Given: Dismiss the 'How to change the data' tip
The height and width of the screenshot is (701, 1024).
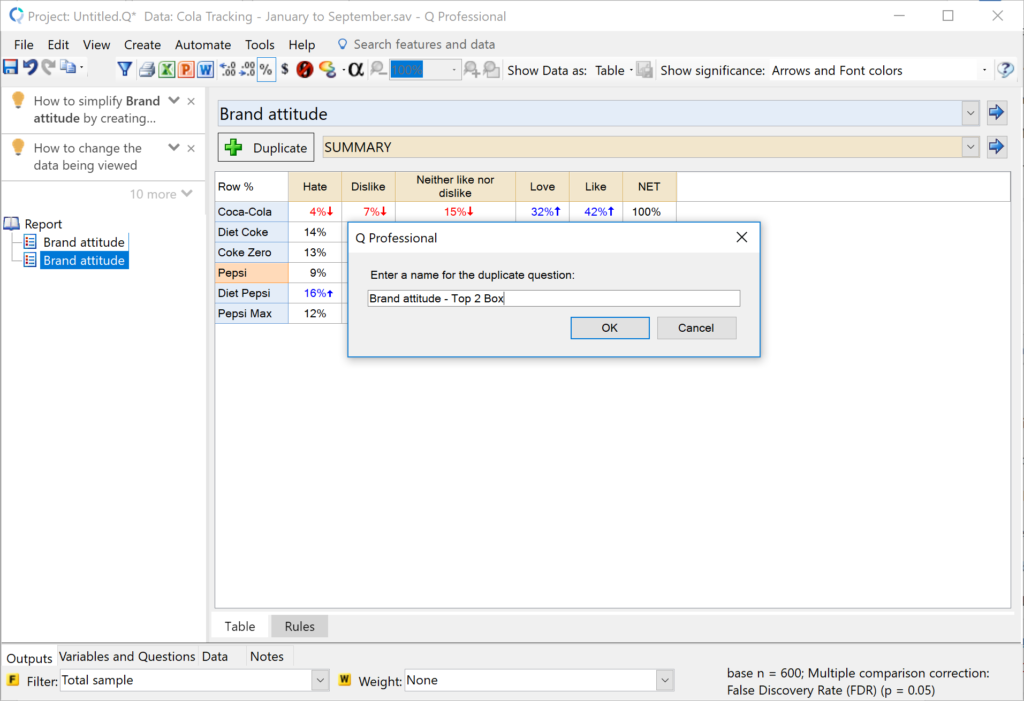Looking at the screenshot, I should point(191,148).
